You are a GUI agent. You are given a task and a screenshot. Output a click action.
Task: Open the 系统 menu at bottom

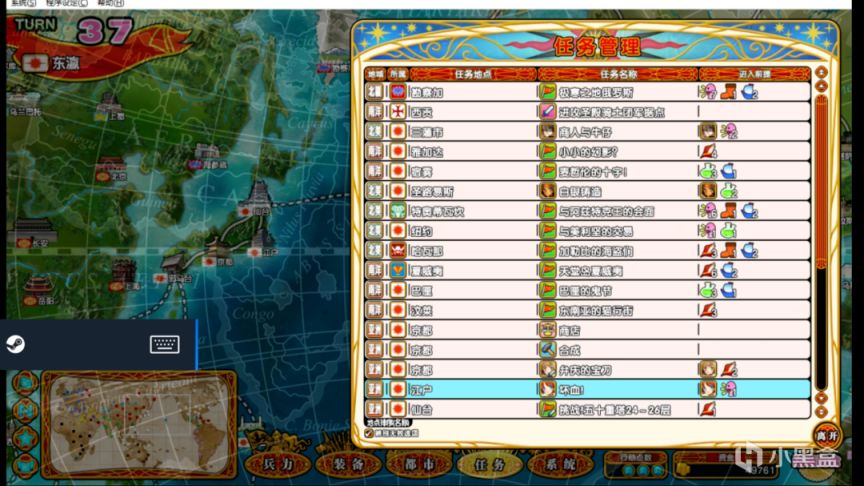click(x=560, y=465)
